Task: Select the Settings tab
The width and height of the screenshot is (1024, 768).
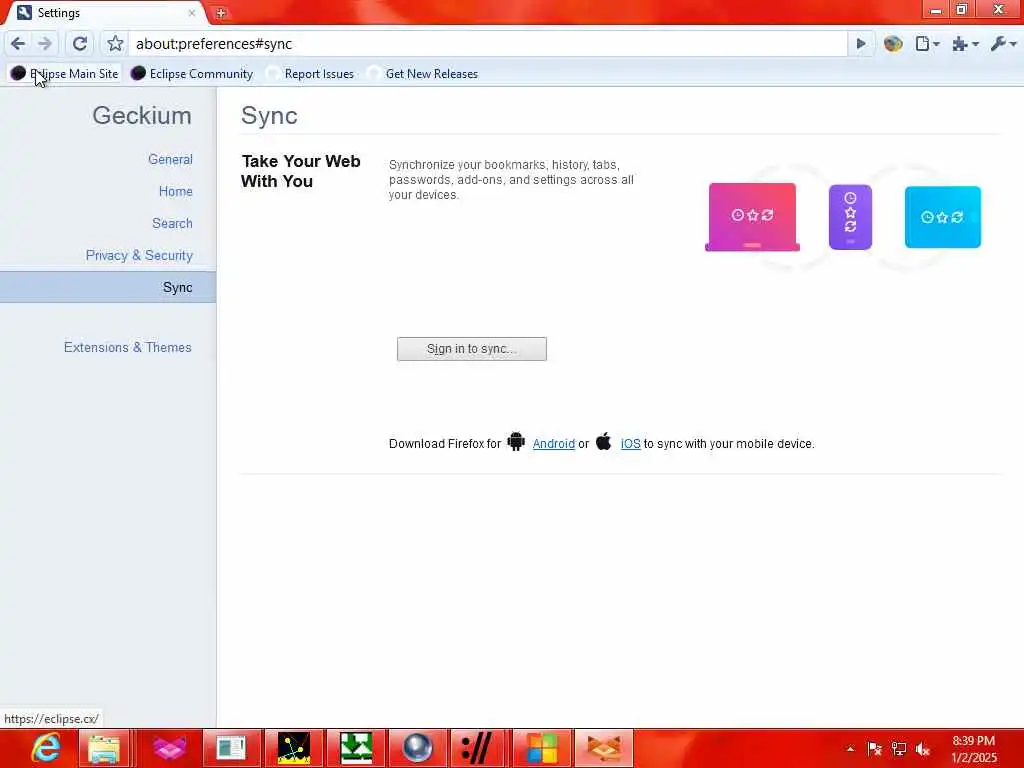Action: 104,12
